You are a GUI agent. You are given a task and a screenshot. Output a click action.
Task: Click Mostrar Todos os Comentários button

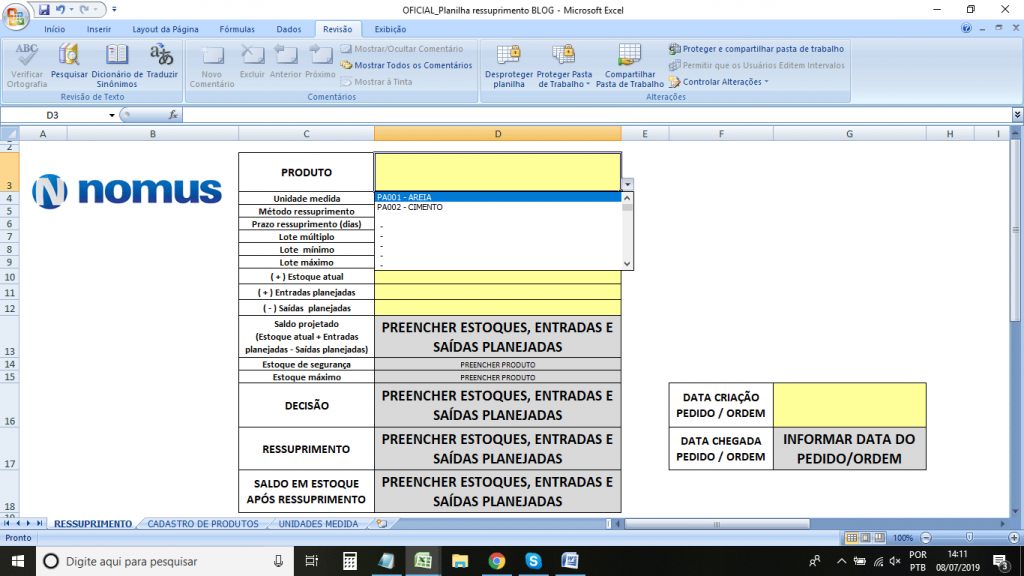(x=405, y=65)
